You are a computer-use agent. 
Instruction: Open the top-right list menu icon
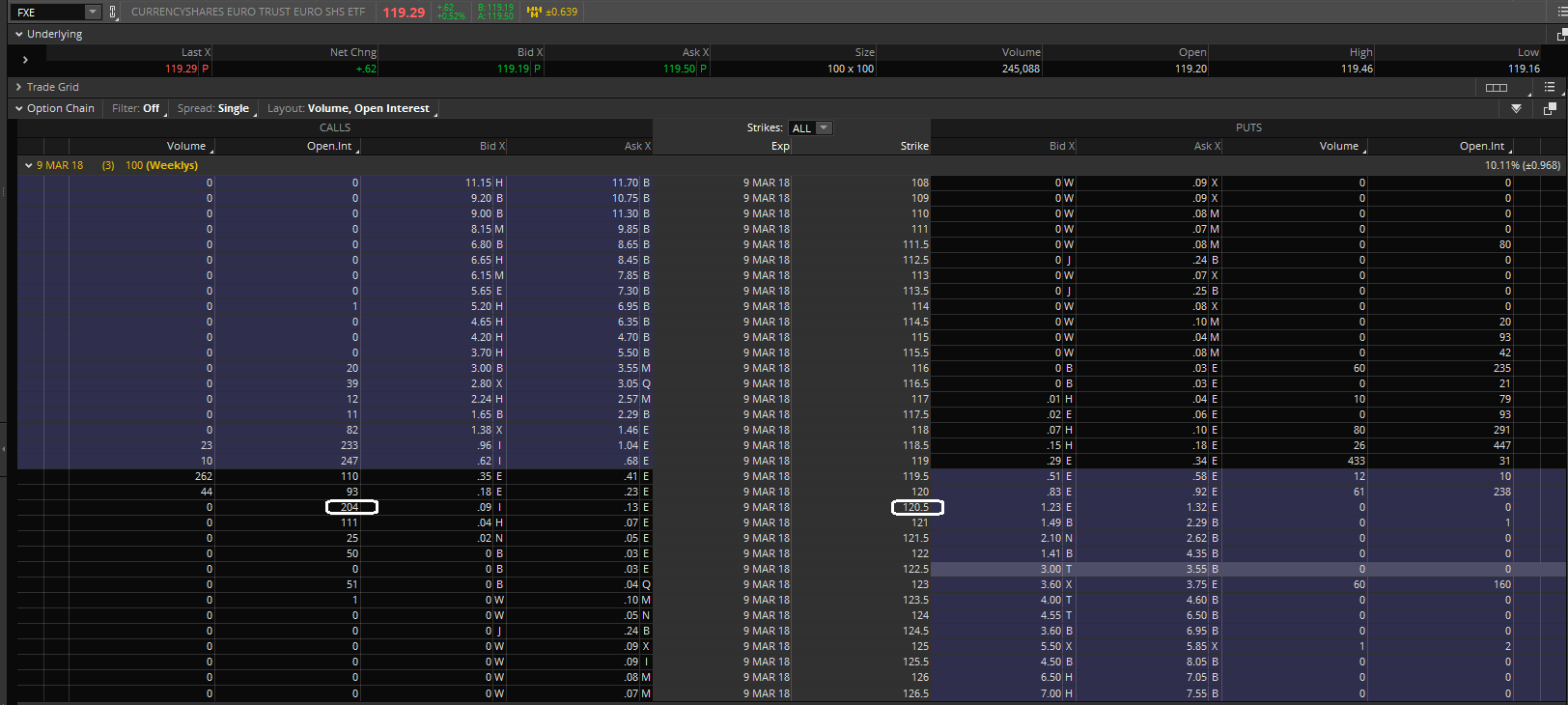(x=1561, y=12)
